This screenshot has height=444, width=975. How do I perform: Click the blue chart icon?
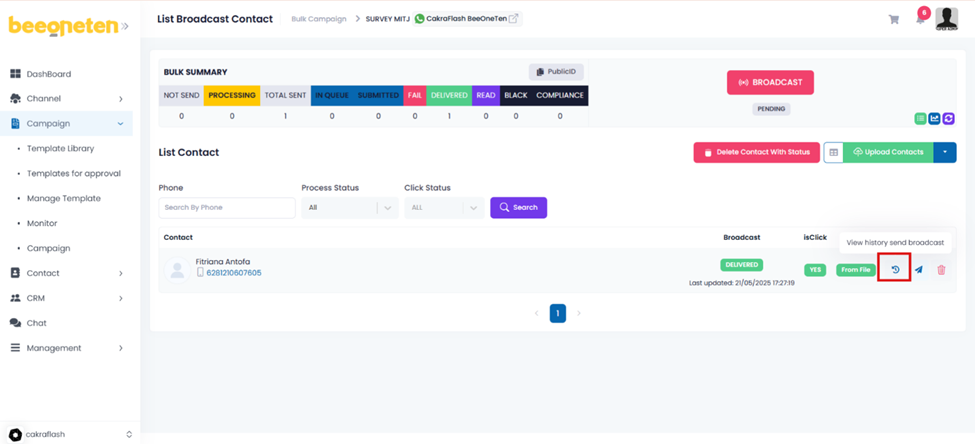[x=934, y=118]
